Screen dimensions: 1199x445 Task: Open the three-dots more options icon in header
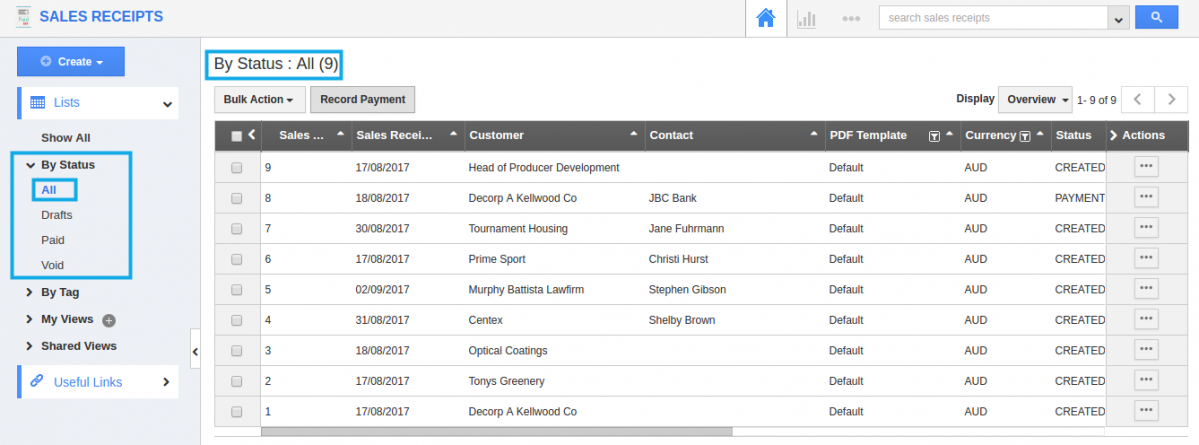(851, 18)
